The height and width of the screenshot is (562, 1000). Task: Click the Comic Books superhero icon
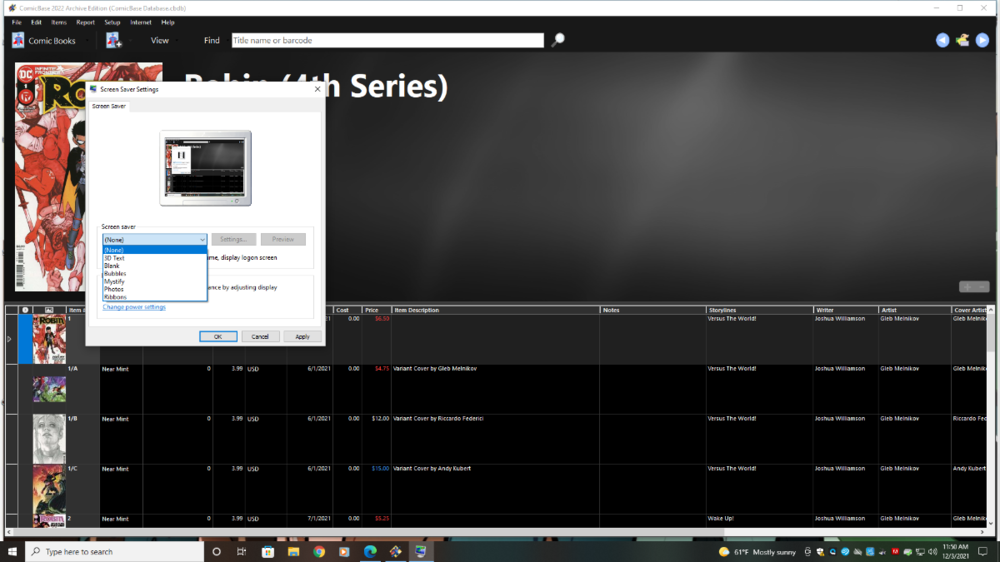click(18, 40)
